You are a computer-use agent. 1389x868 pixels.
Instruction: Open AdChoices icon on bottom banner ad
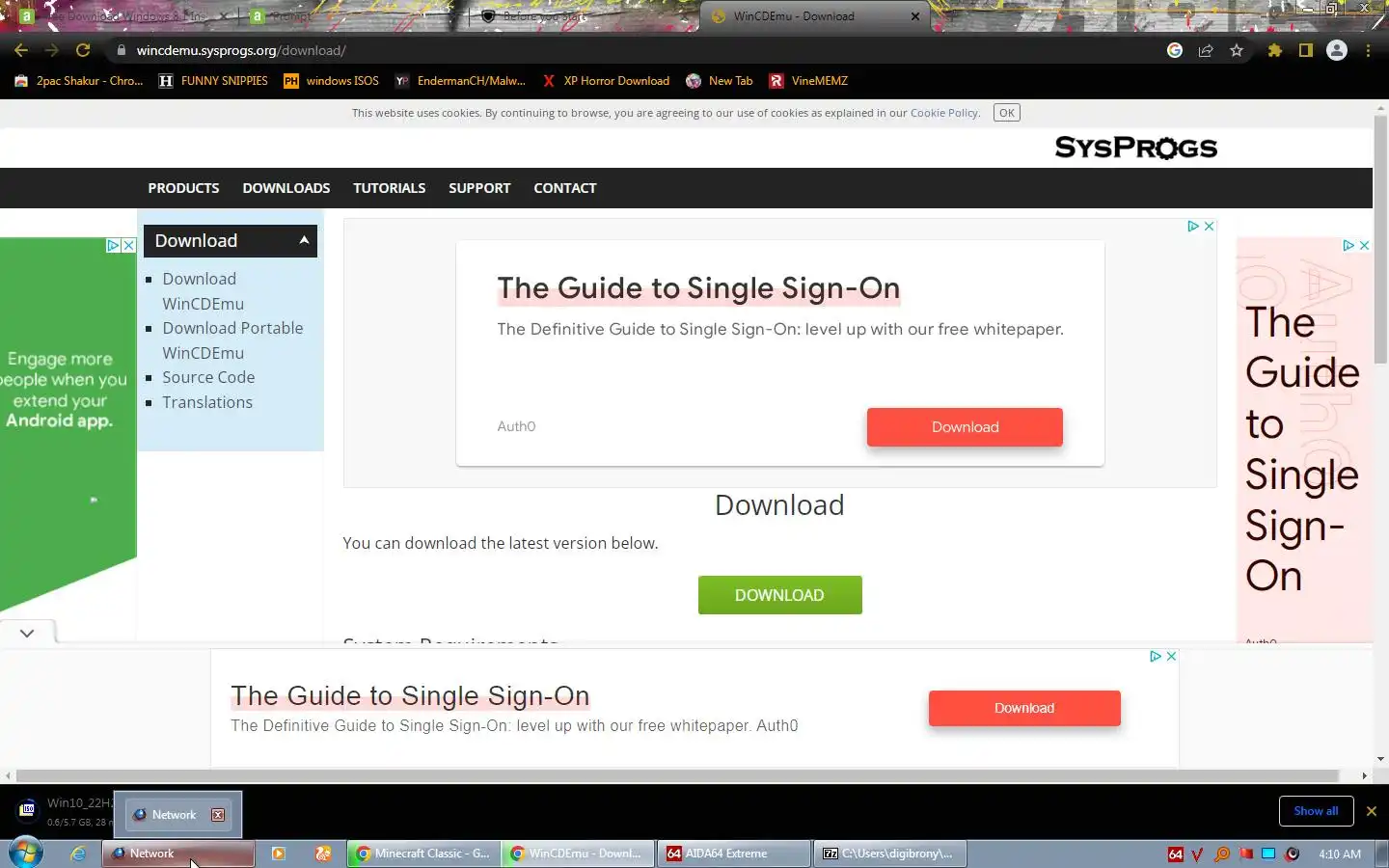click(1156, 656)
